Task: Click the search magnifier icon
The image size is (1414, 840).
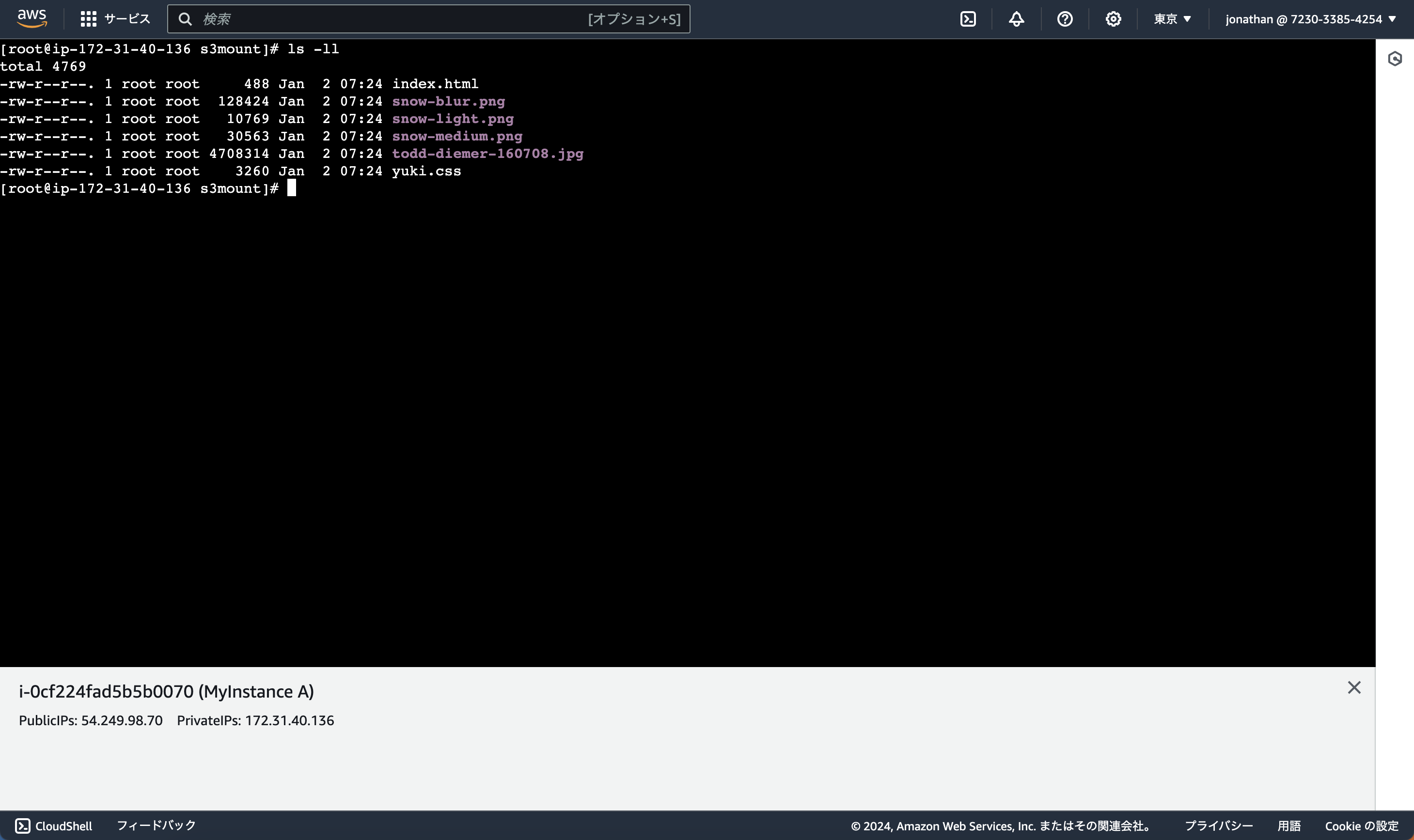Action: point(186,19)
